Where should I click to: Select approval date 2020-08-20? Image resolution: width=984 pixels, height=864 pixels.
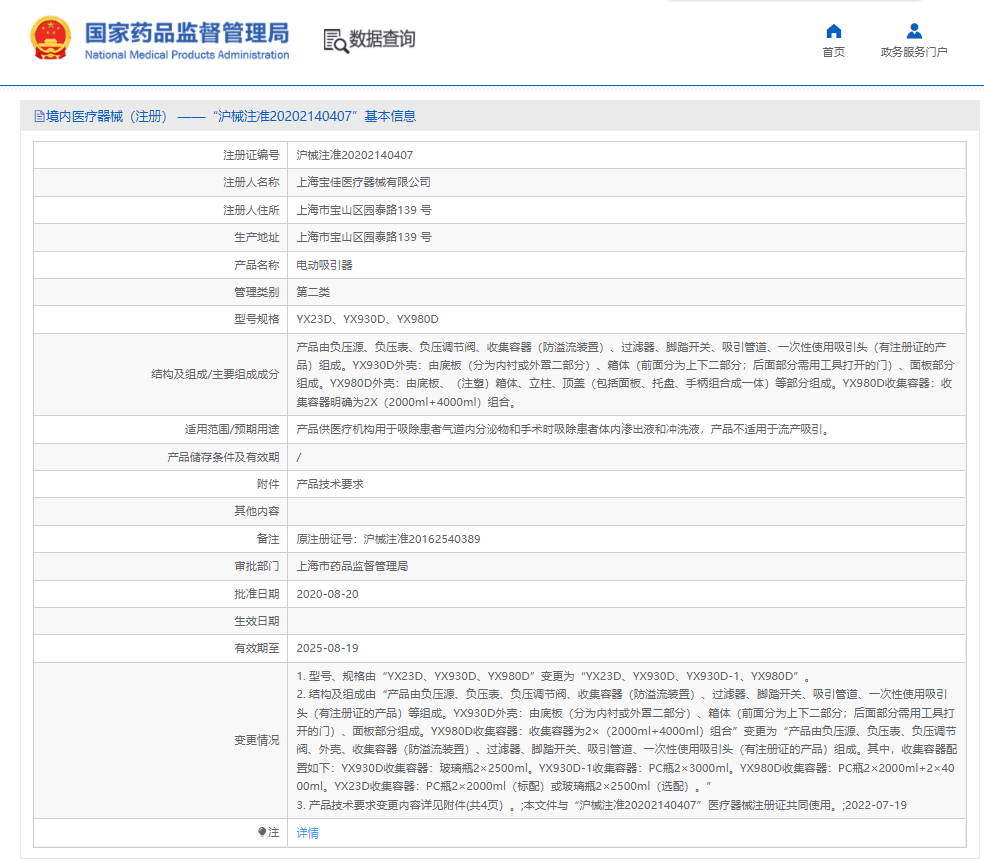(x=328, y=594)
